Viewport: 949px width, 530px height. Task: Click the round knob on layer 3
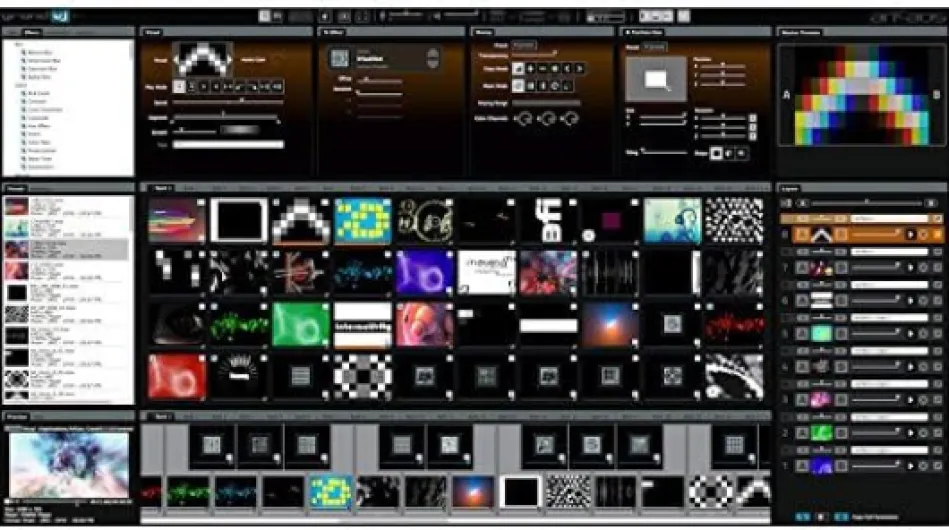coord(924,400)
